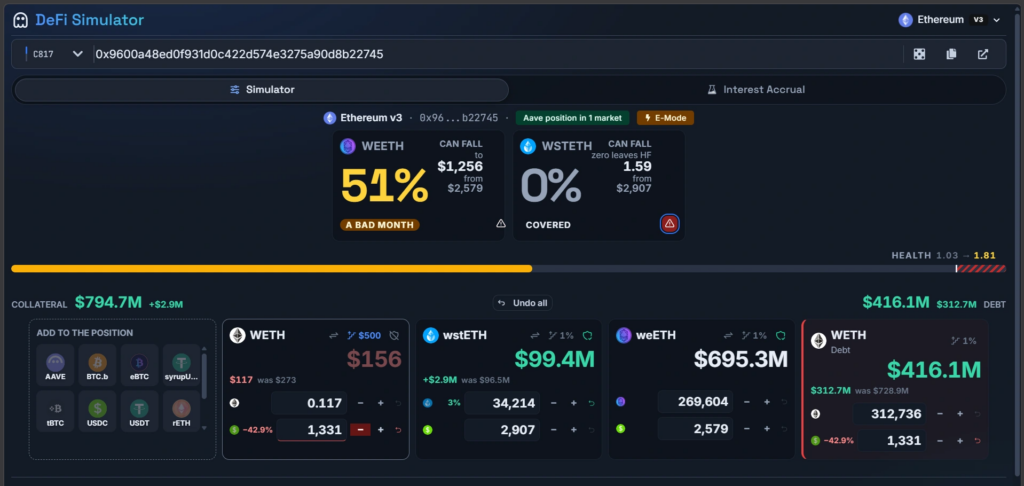This screenshot has width=1024, height=486.
Task: Reset WETH collateral price 1,331 with undo arrow
Action: (x=398, y=430)
